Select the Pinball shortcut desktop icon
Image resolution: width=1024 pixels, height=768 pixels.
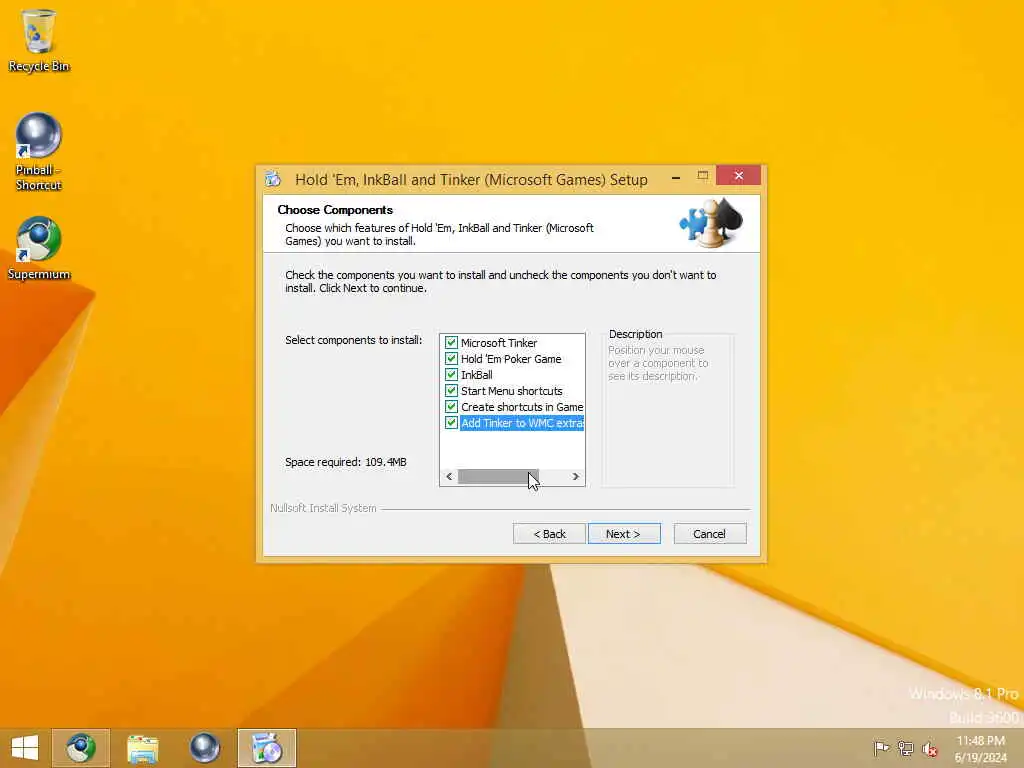pyautogui.click(x=39, y=152)
